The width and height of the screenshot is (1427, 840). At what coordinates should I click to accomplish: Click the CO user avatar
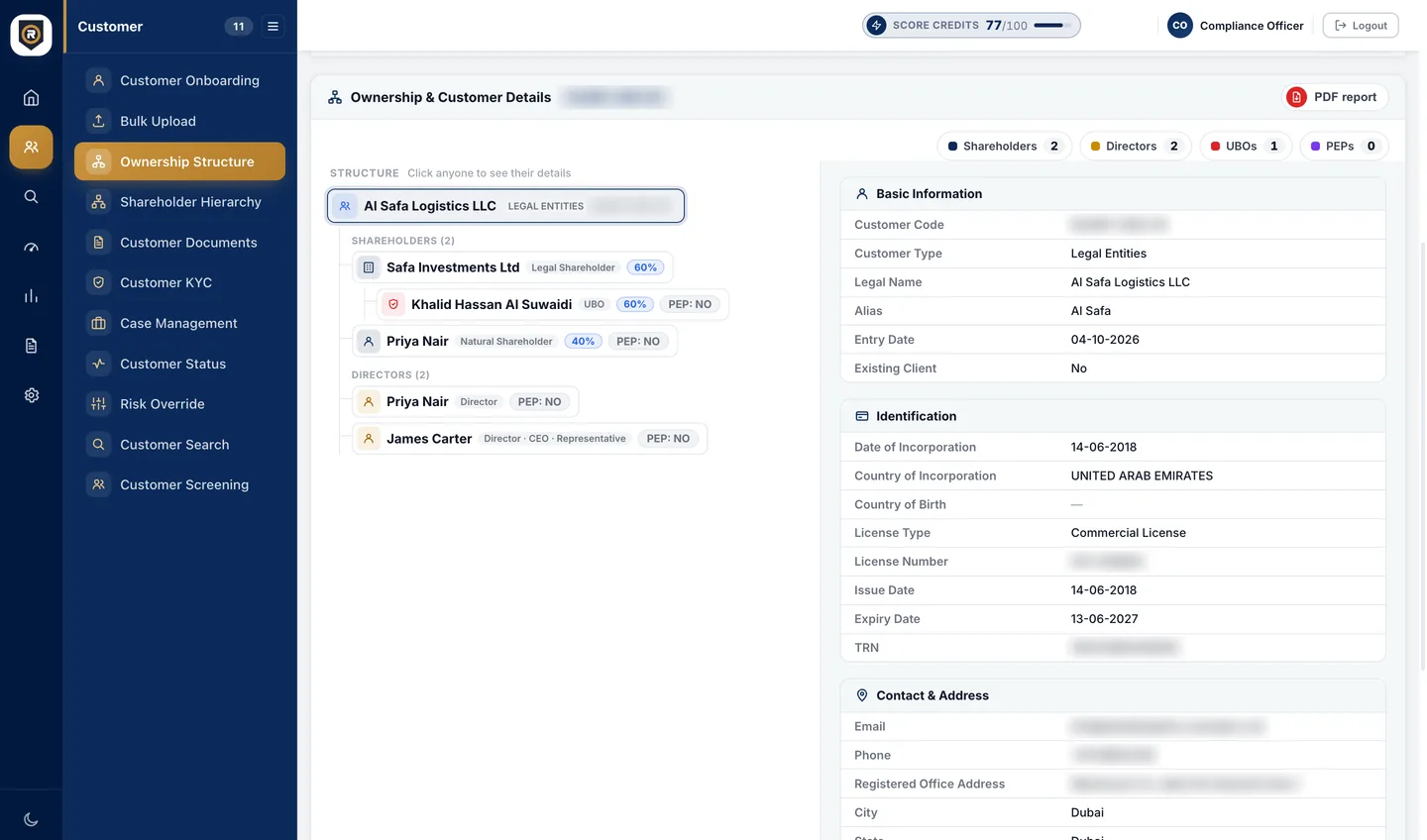click(x=1179, y=26)
